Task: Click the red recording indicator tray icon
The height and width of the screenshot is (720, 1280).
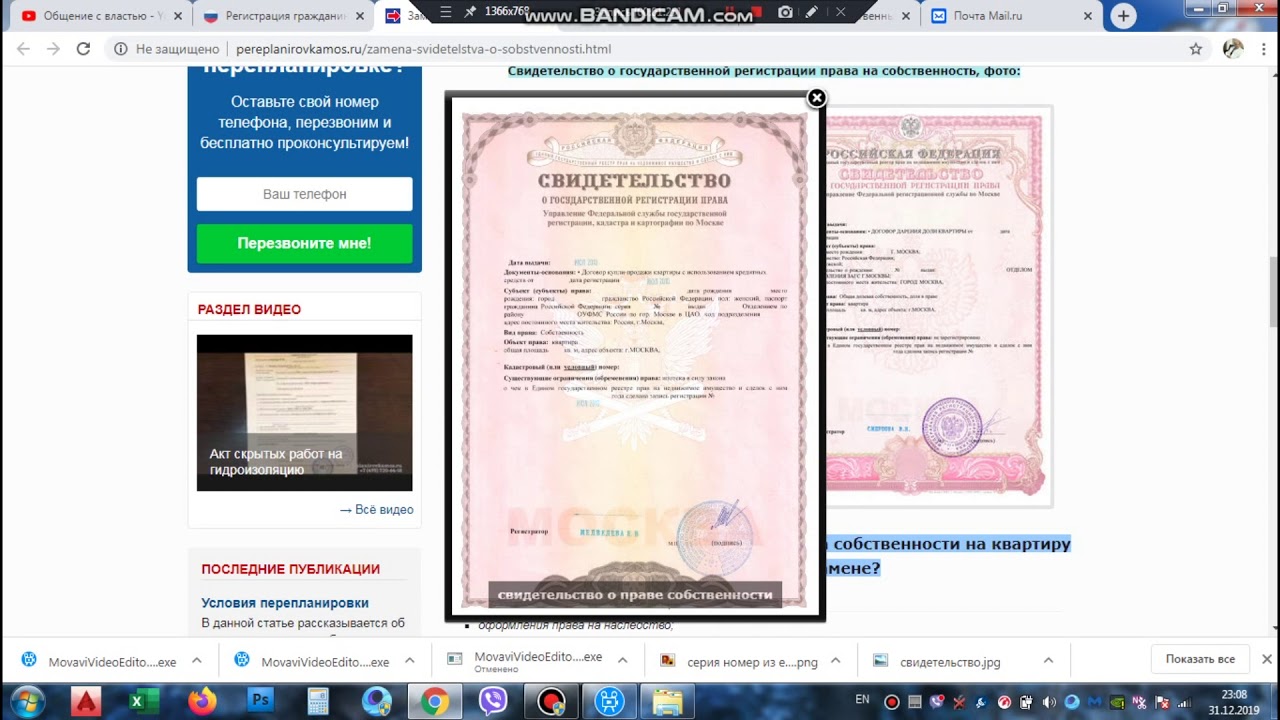Action: point(892,702)
